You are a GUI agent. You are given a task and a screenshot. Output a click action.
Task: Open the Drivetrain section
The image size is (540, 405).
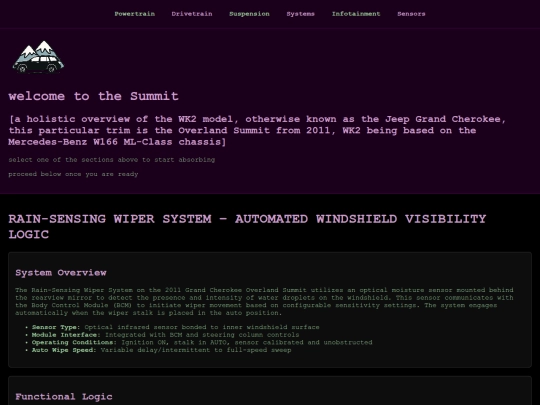coord(192,14)
